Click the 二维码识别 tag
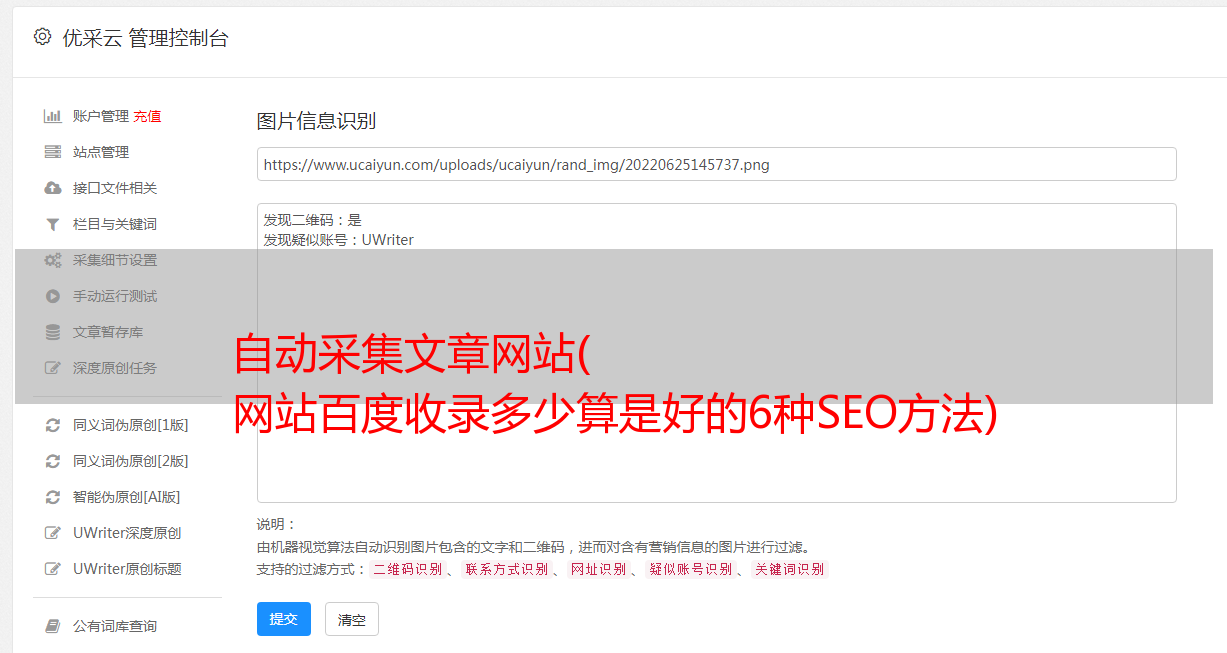The height and width of the screenshot is (653, 1227). 407,569
